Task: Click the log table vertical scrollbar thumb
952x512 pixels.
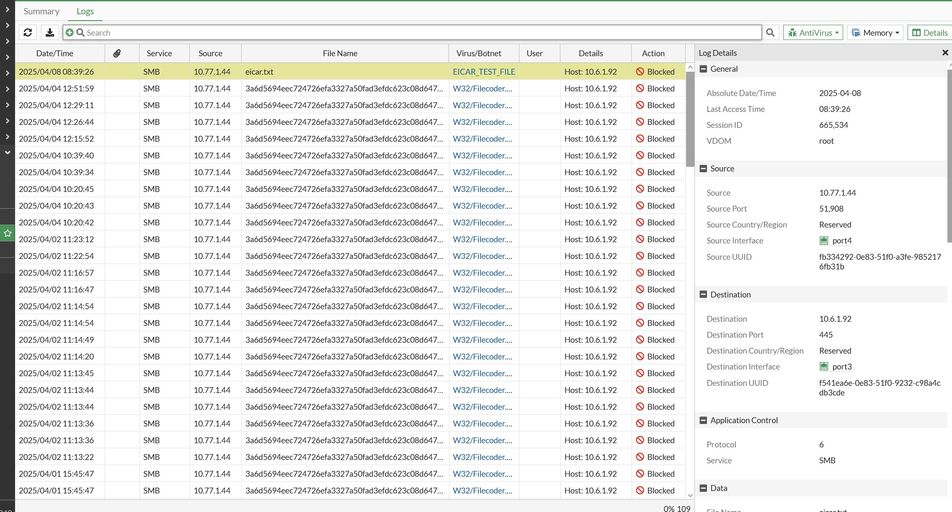Action: 690,119
